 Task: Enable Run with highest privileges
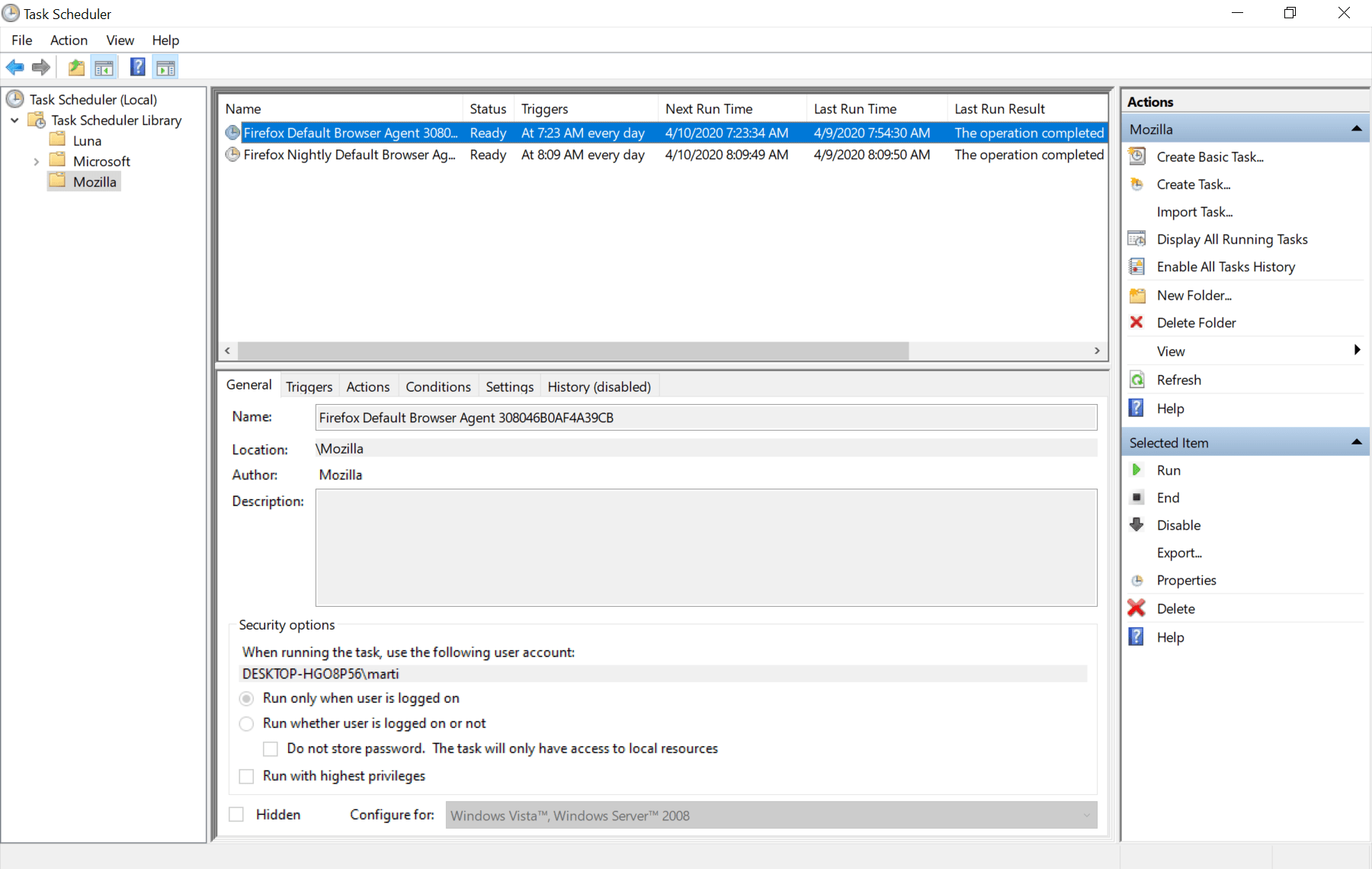click(x=246, y=776)
